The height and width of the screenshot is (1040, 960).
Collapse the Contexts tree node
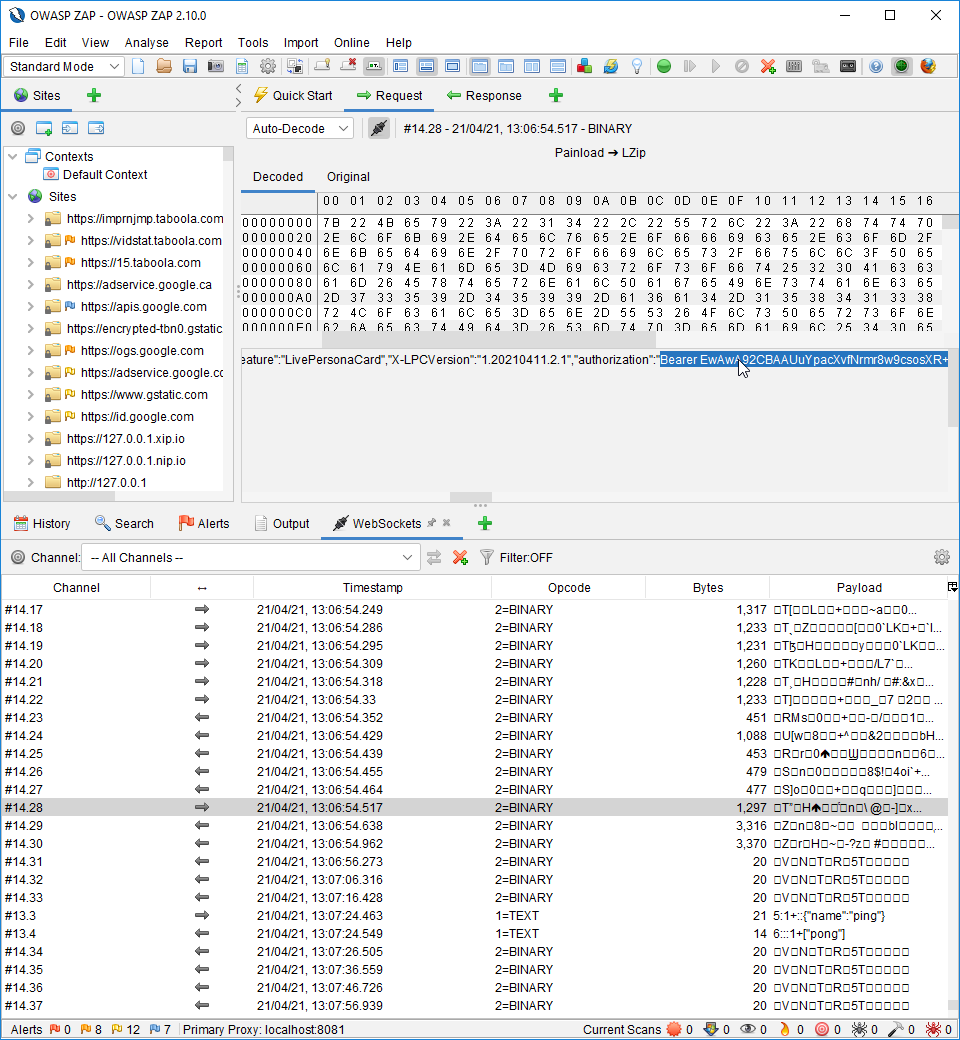pos(13,157)
